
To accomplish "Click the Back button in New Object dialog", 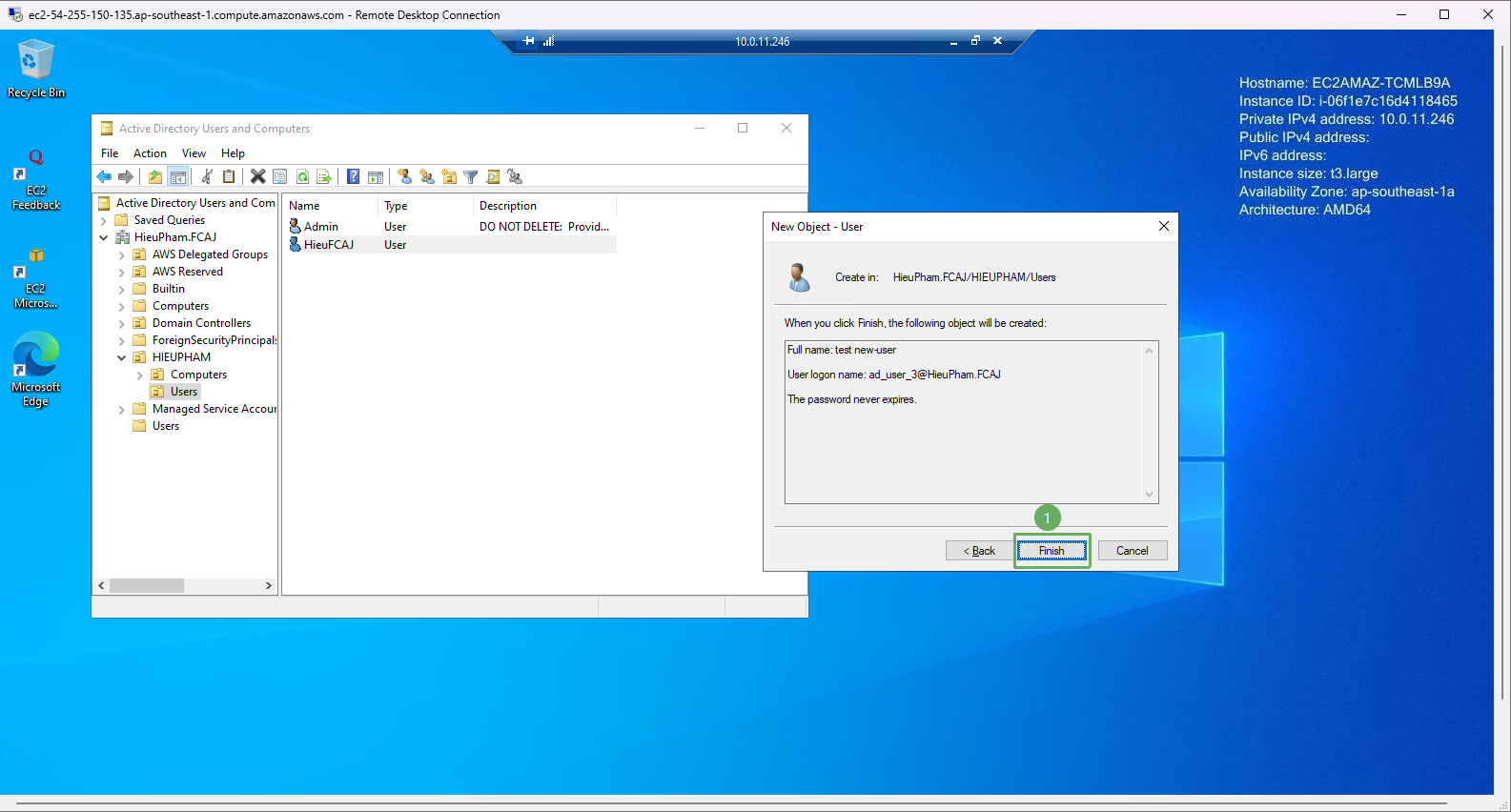I will point(979,551).
